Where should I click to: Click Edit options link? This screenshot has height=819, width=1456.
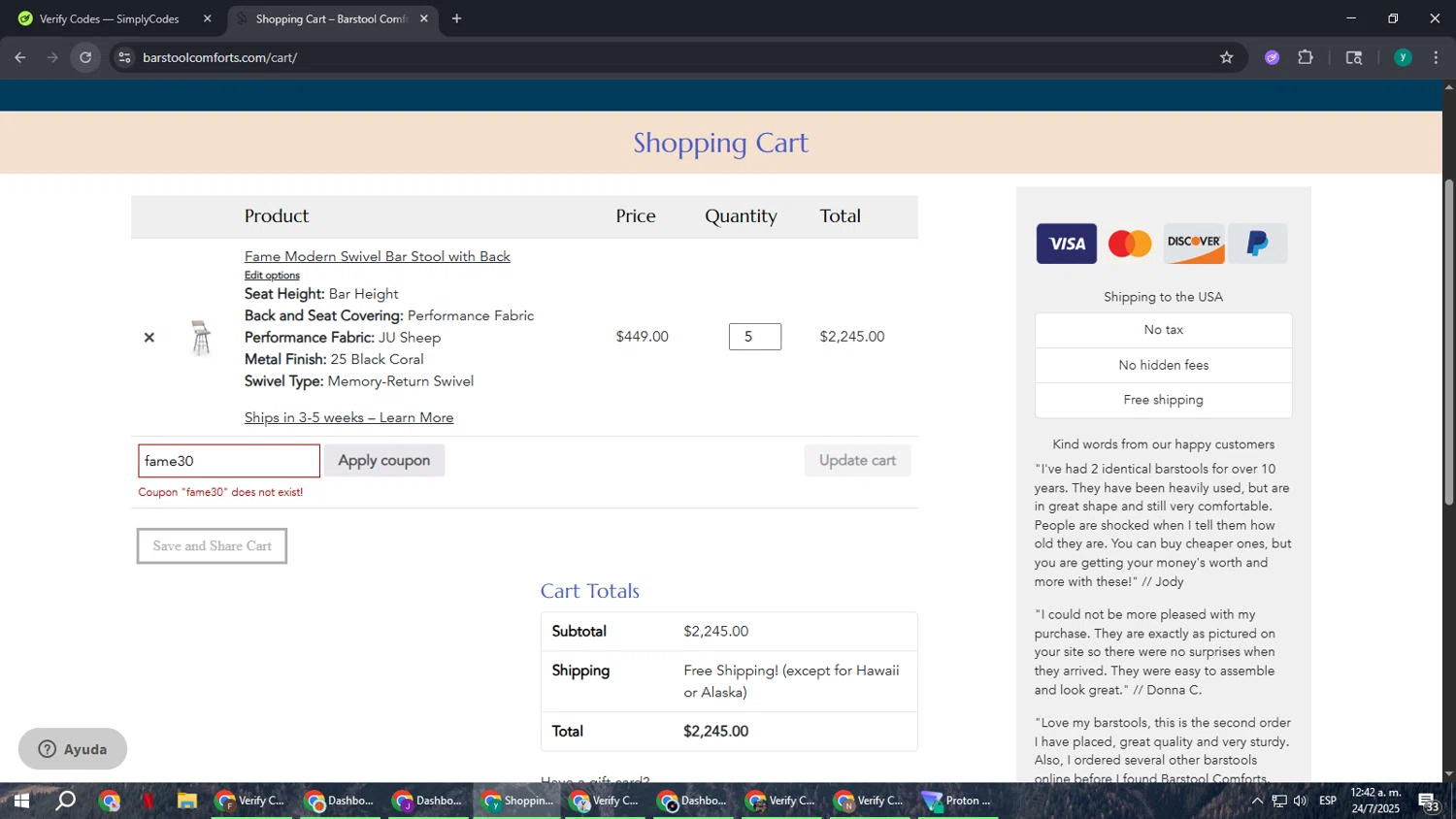click(272, 276)
